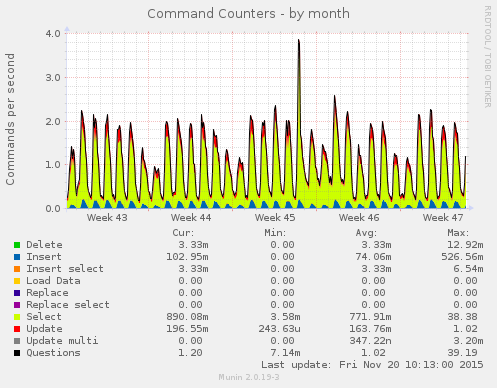497x388 pixels.
Task: Click Update's minimum value 243.63u
Action: (279, 329)
